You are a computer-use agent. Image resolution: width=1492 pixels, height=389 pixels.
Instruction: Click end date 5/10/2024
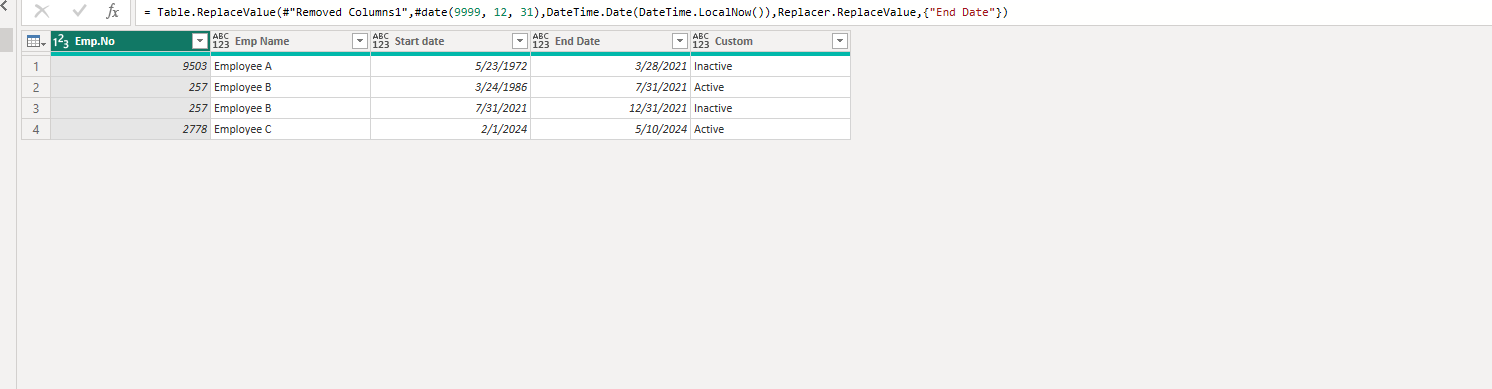point(611,129)
